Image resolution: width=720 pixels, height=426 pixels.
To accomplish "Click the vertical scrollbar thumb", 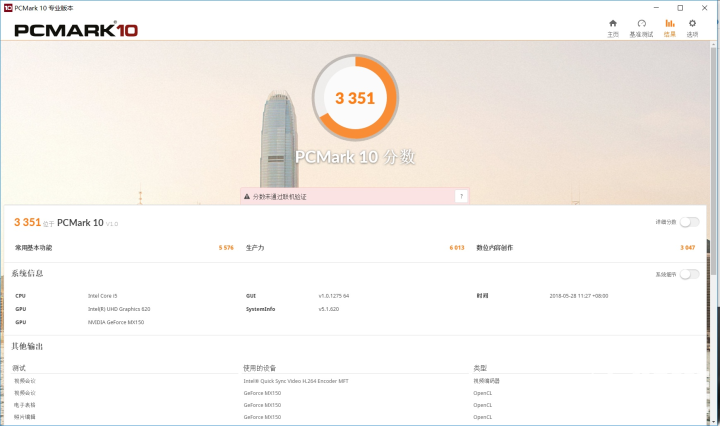I will click(x=714, y=161).
